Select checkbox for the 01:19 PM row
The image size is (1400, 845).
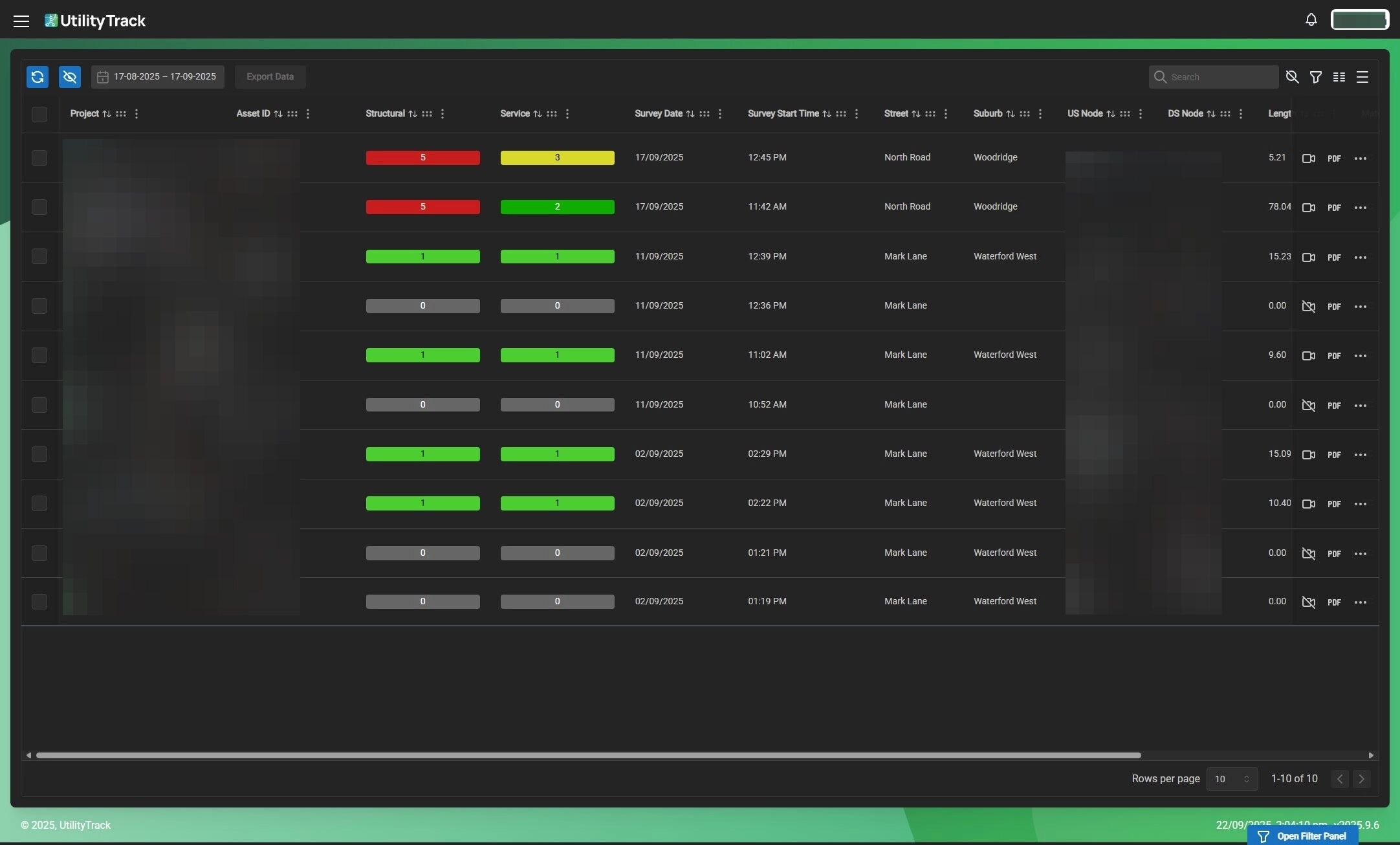39,602
